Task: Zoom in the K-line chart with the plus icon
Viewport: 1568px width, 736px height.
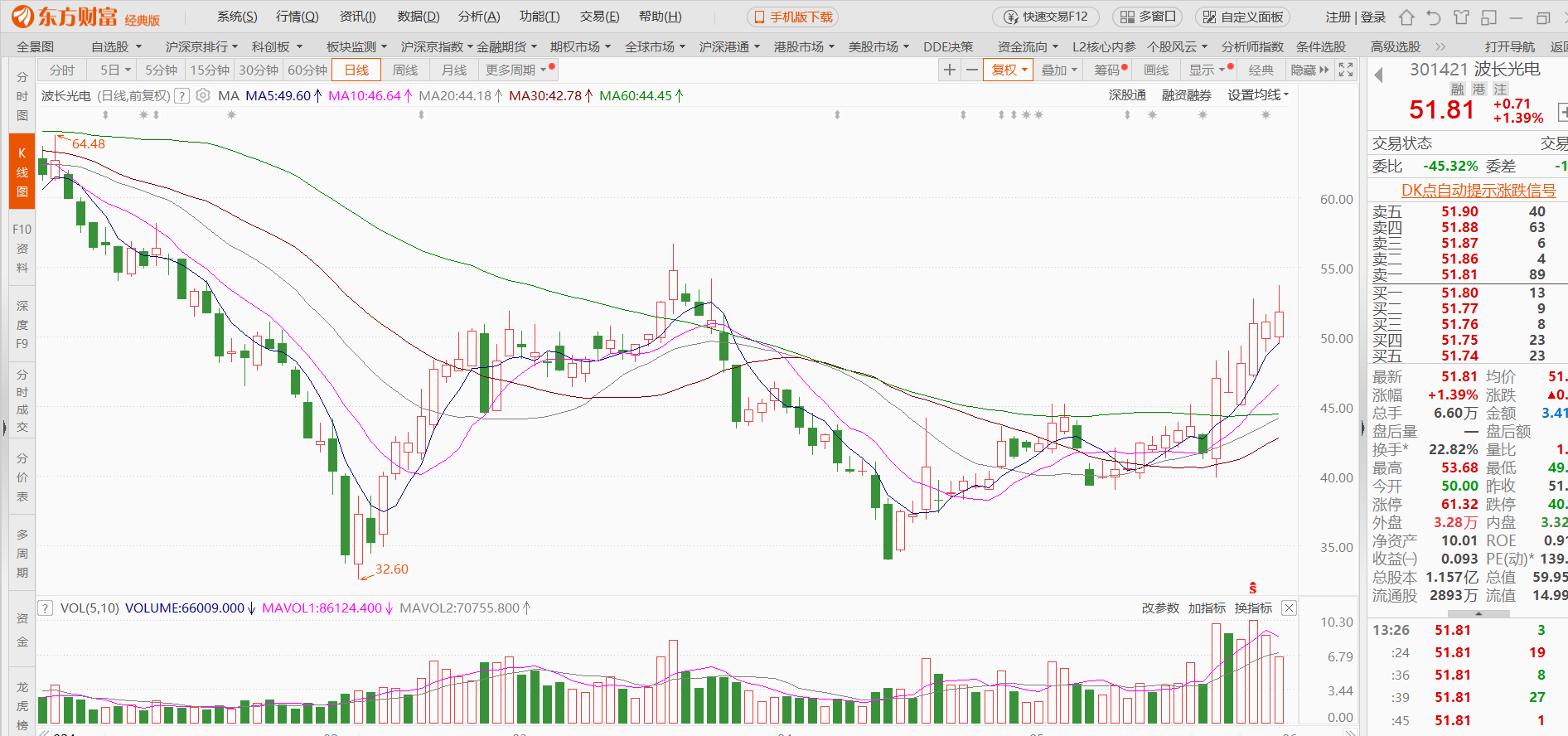Action: click(x=950, y=70)
